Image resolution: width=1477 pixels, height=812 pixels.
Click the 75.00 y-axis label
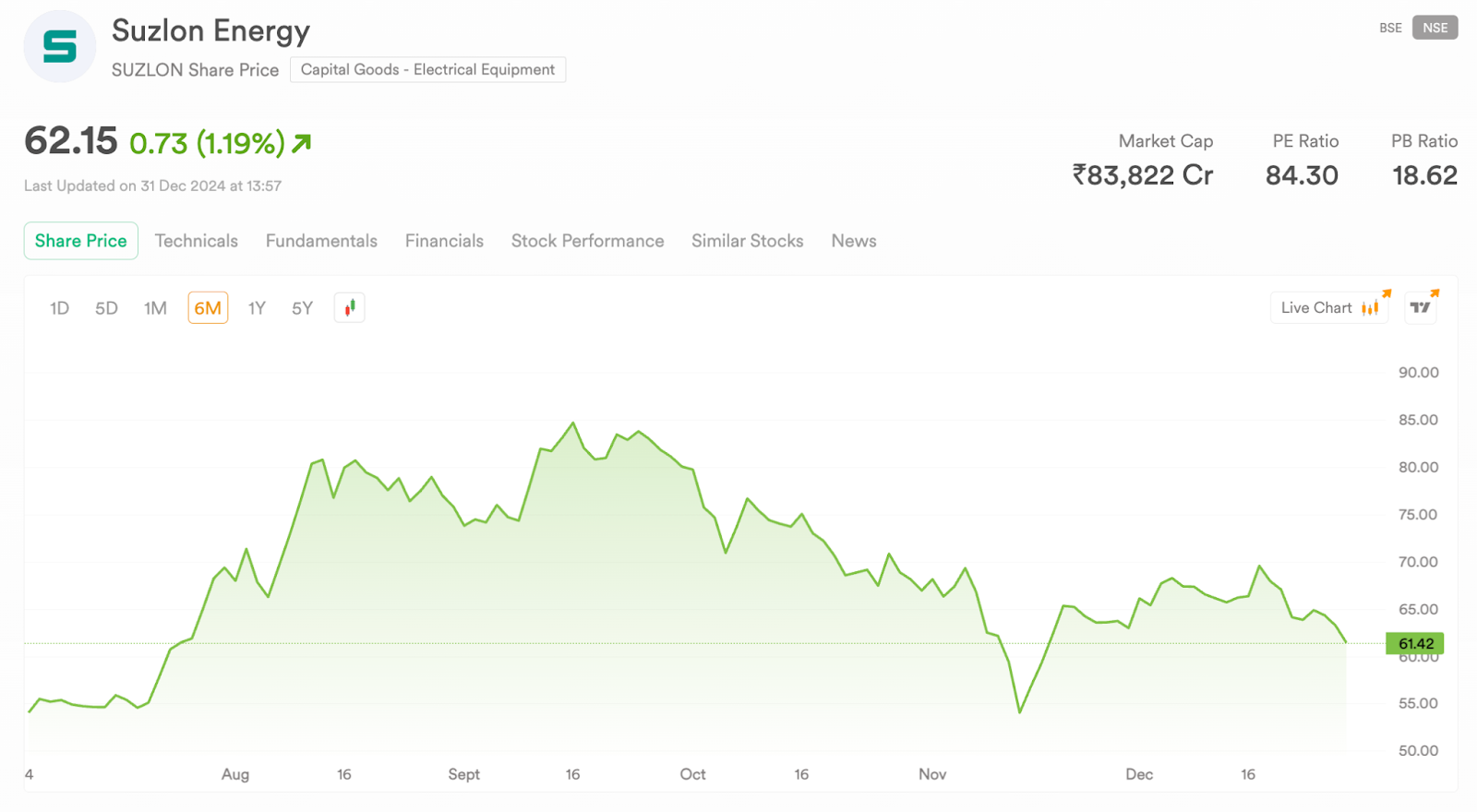[x=1418, y=515]
